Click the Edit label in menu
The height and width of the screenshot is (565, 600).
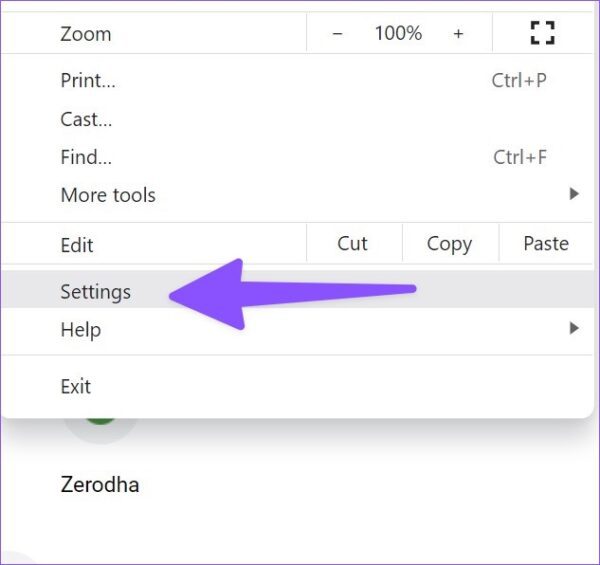77,245
